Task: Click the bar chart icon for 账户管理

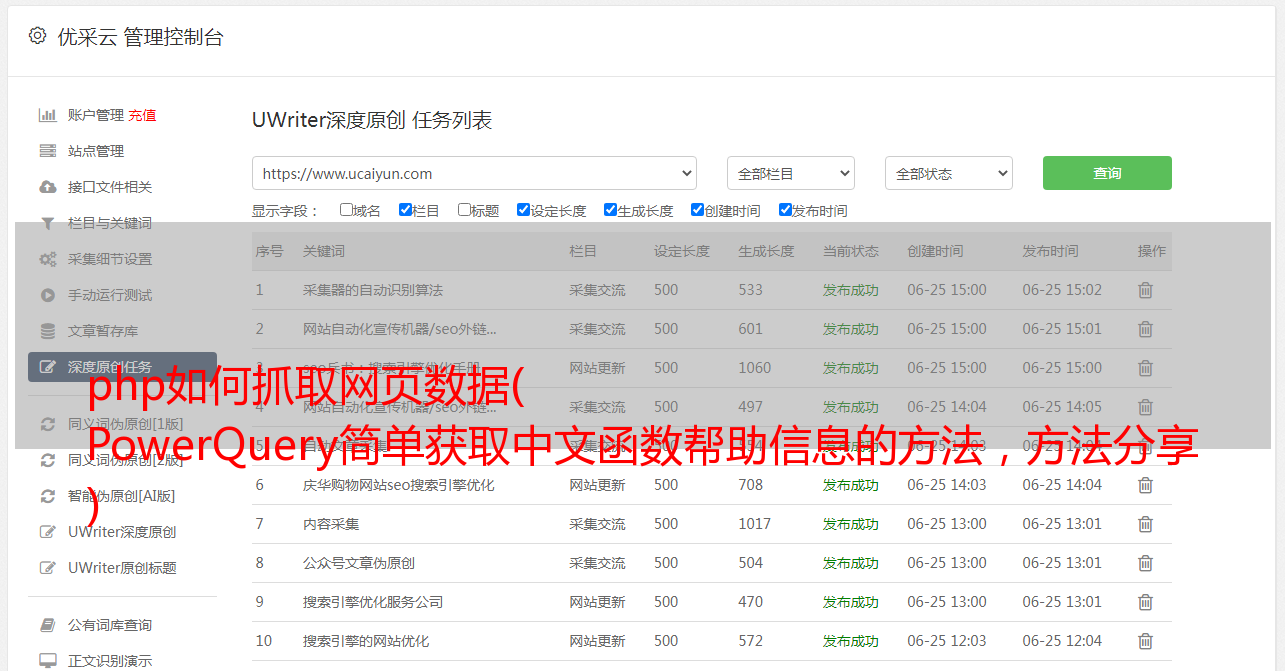Action: pyautogui.click(x=47, y=115)
